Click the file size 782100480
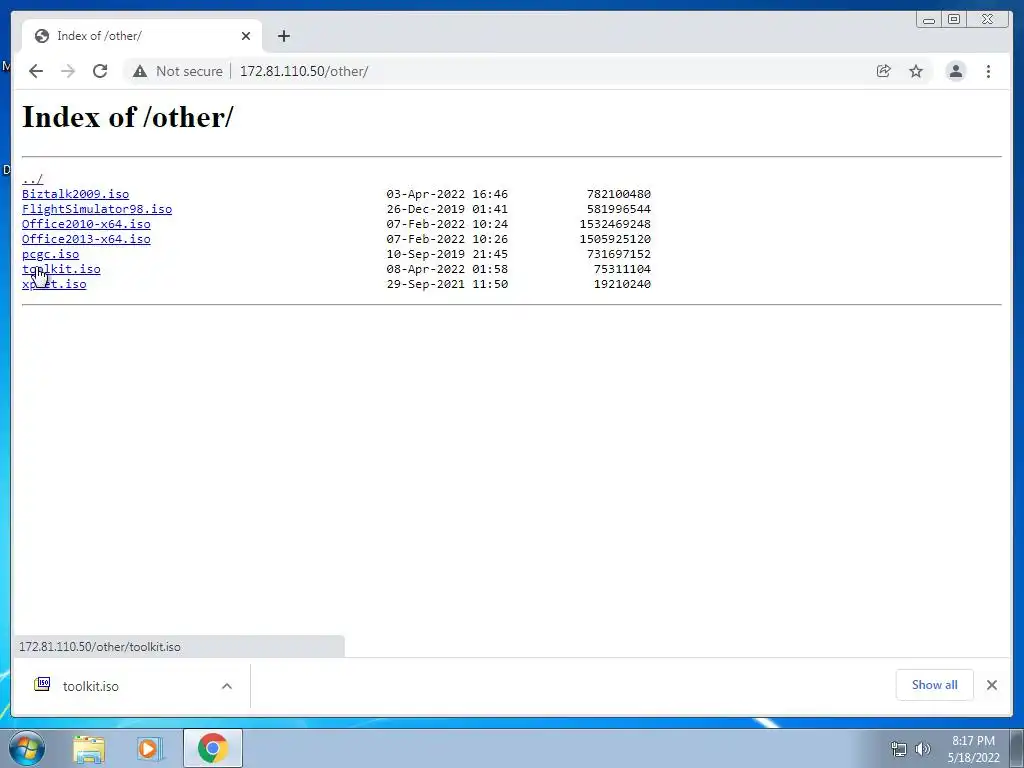Image resolution: width=1024 pixels, height=768 pixels. (x=618, y=194)
